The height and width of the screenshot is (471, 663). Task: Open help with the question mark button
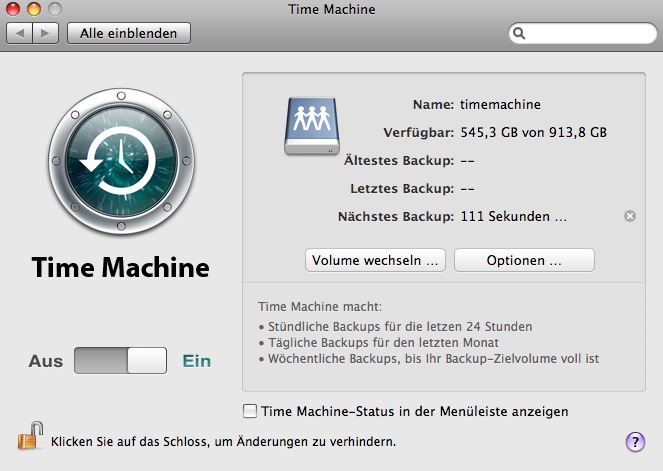pyautogui.click(x=635, y=442)
